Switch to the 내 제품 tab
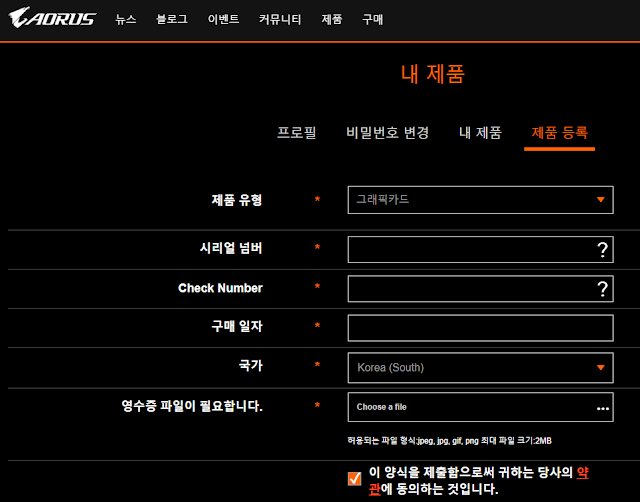This screenshot has height=502, width=640. pyautogui.click(x=480, y=133)
